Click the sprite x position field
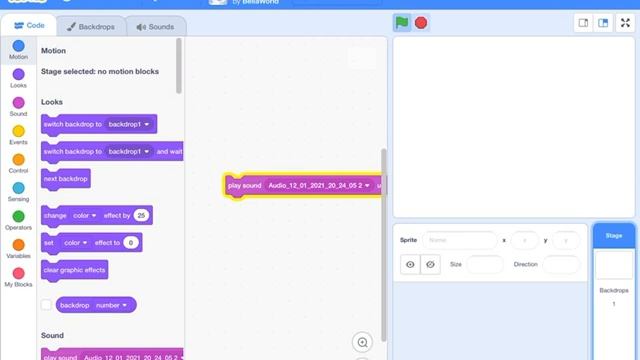This screenshot has width=640, height=360. (x=524, y=240)
